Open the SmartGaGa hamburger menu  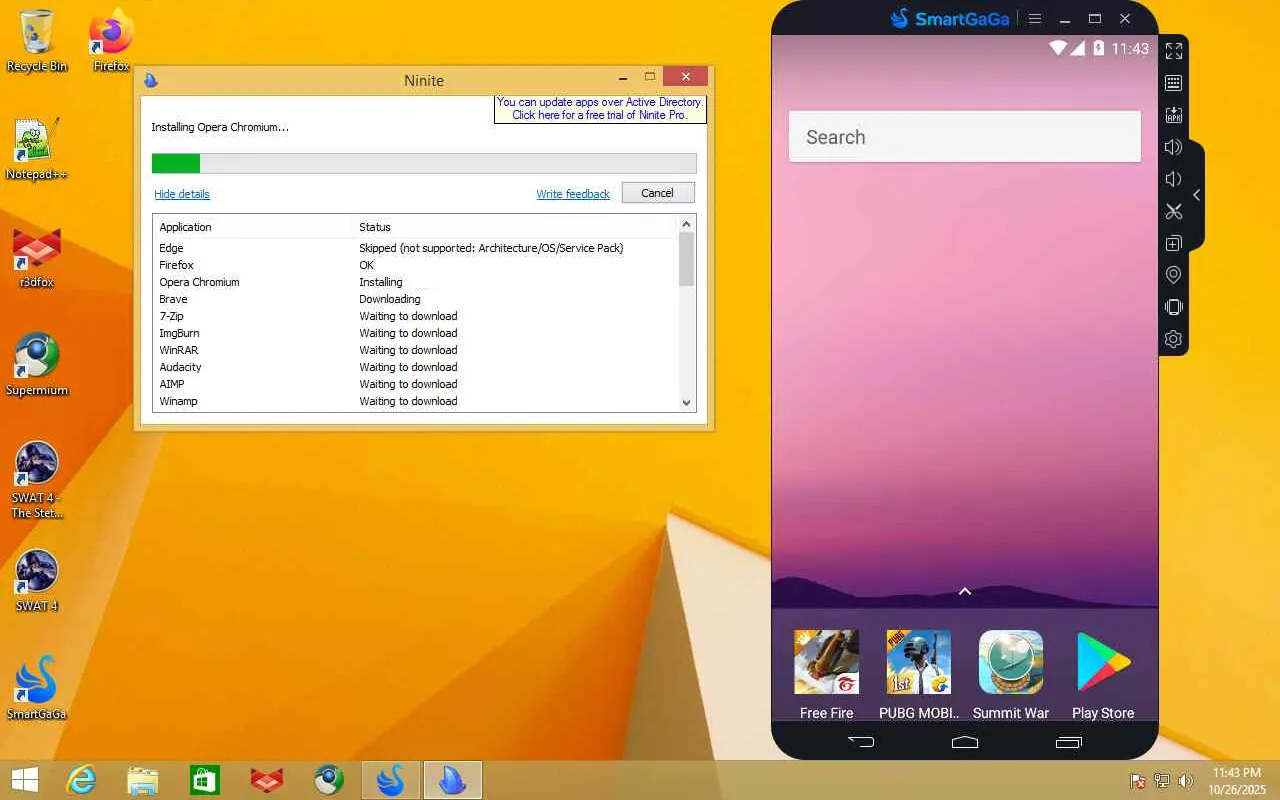point(1035,19)
